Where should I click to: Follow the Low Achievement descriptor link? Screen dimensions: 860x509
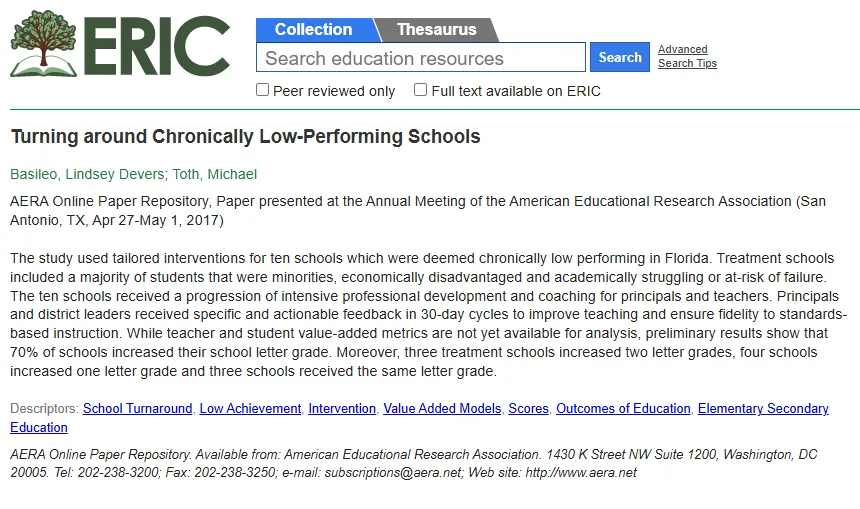[x=250, y=409]
